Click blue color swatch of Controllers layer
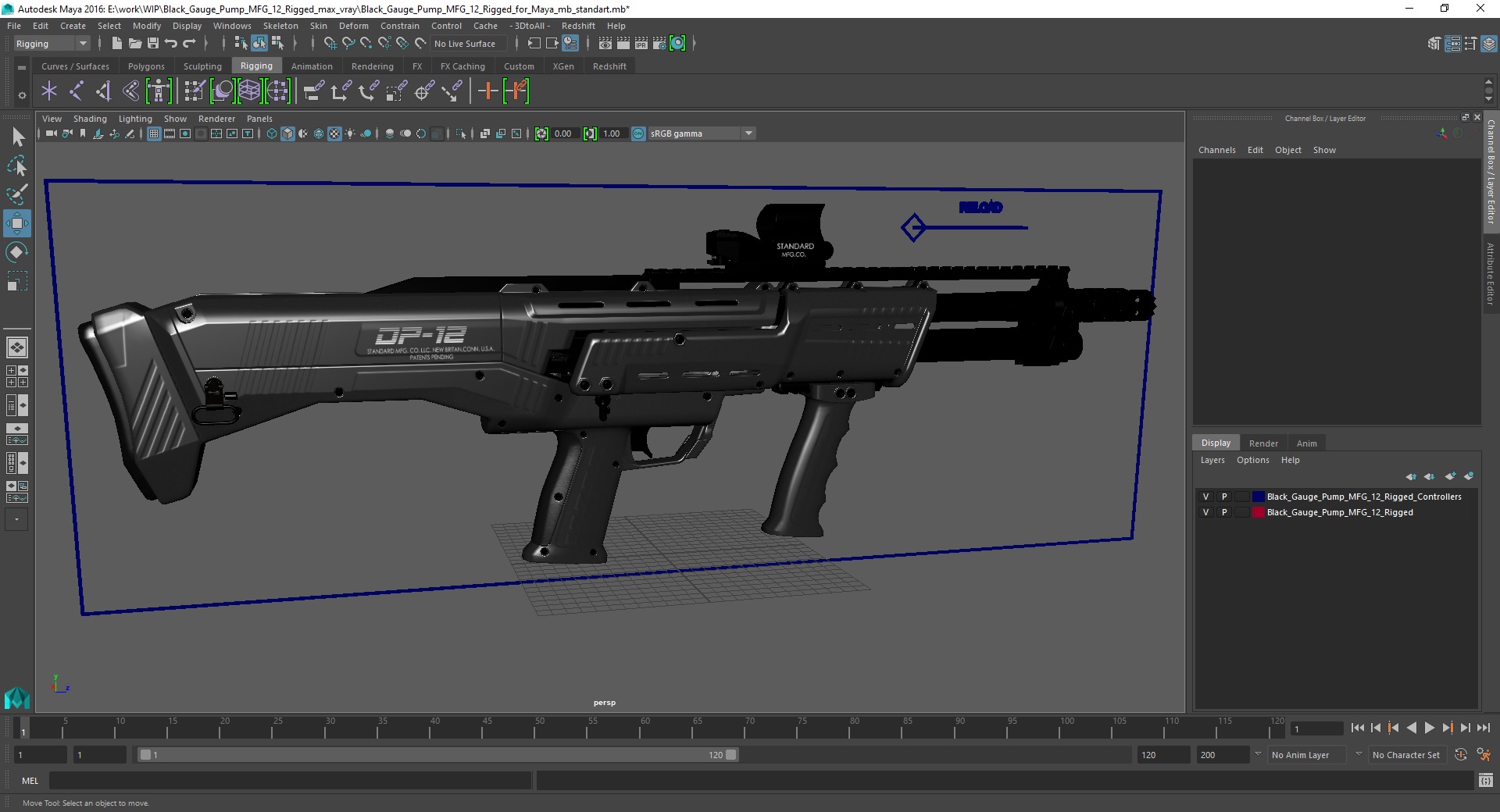This screenshot has height=812, width=1500. tap(1258, 497)
